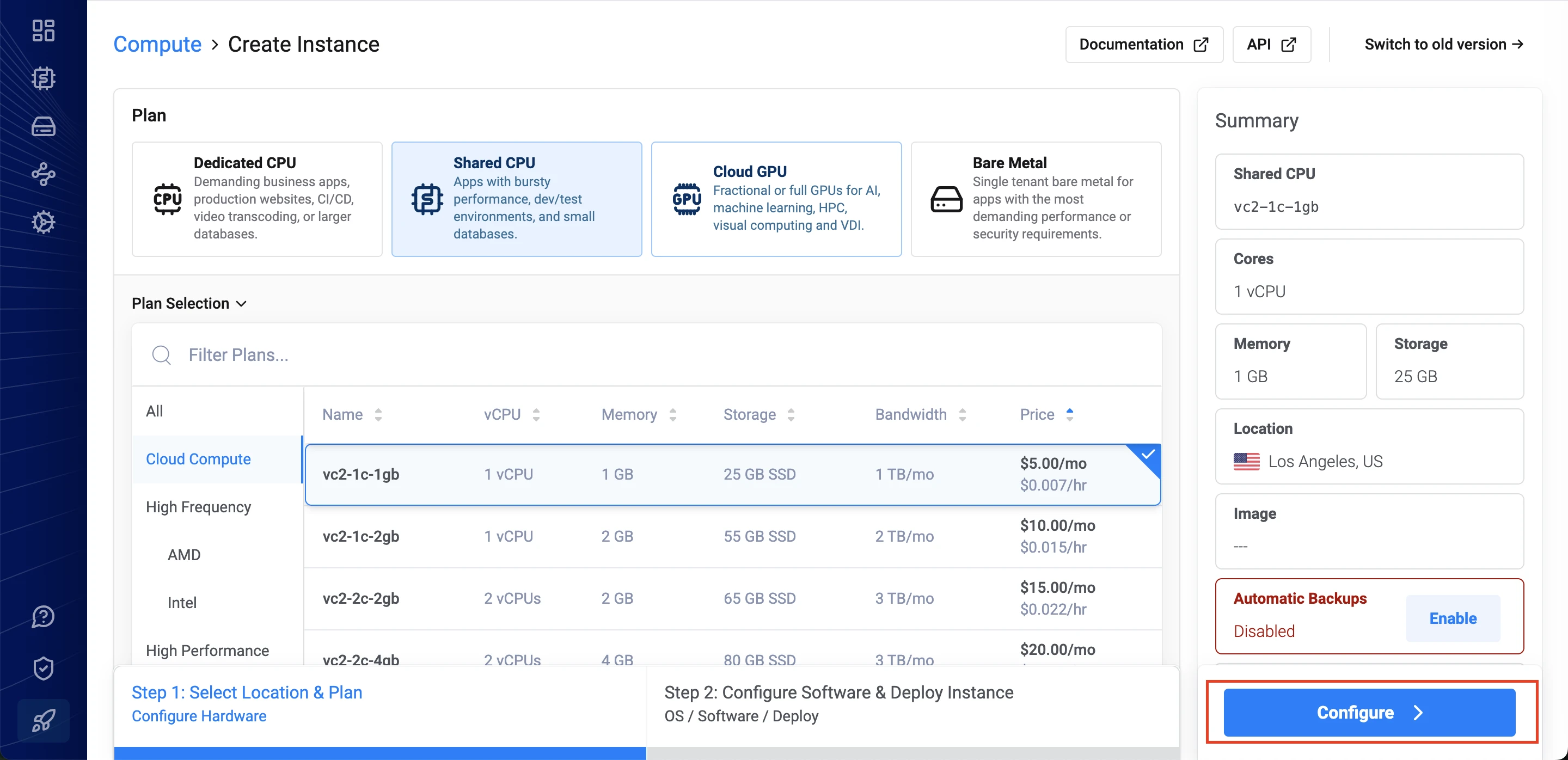Sort plans by Memory column
Viewport: 1568px width, 760px height.
click(x=639, y=414)
